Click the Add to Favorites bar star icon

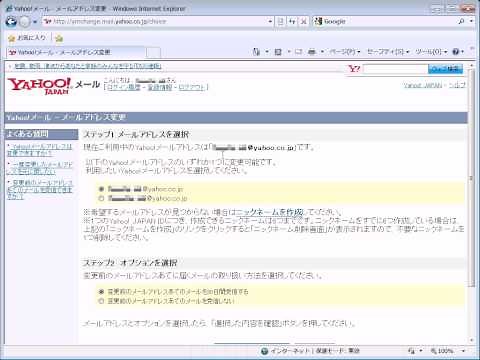[x=59, y=38]
